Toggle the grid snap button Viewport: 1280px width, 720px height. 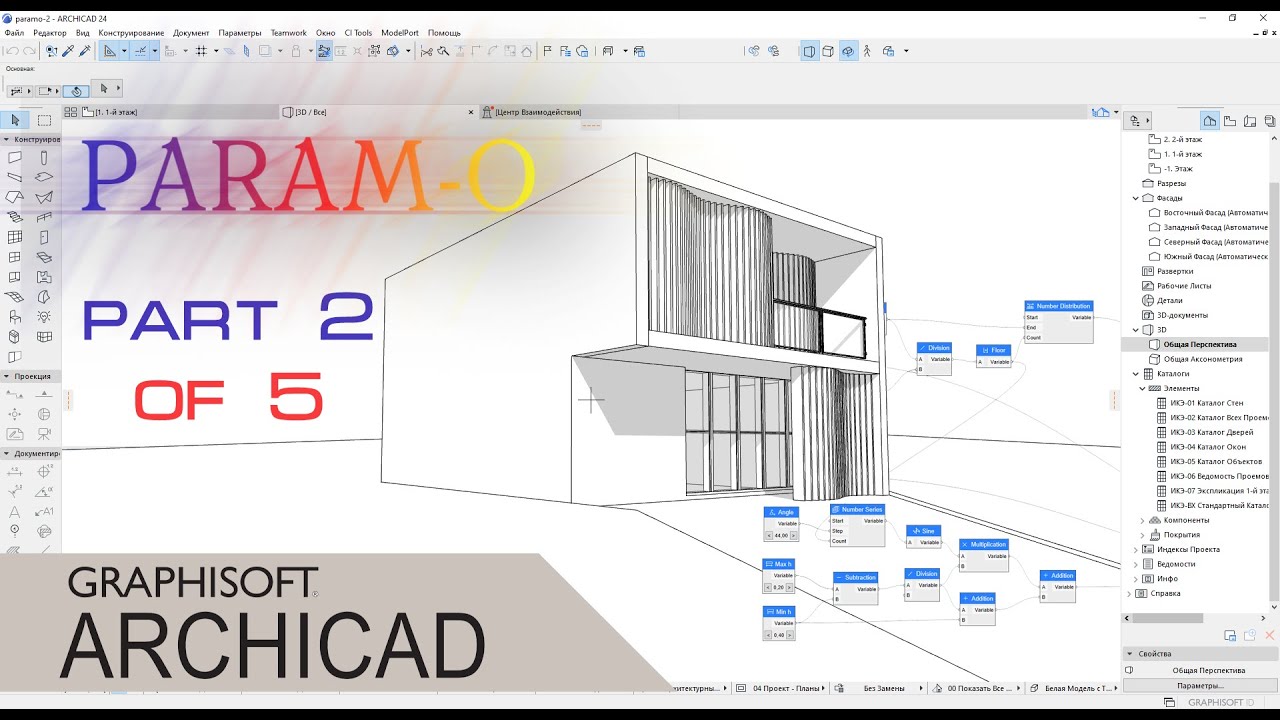(x=201, y=51)
